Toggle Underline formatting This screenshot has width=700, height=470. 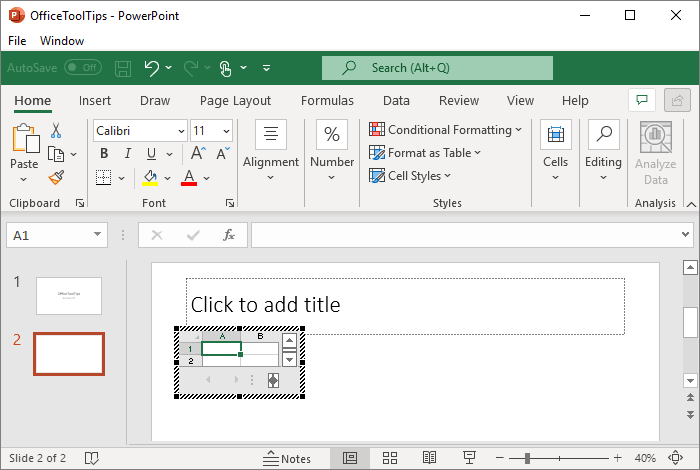tap(151, 154)
